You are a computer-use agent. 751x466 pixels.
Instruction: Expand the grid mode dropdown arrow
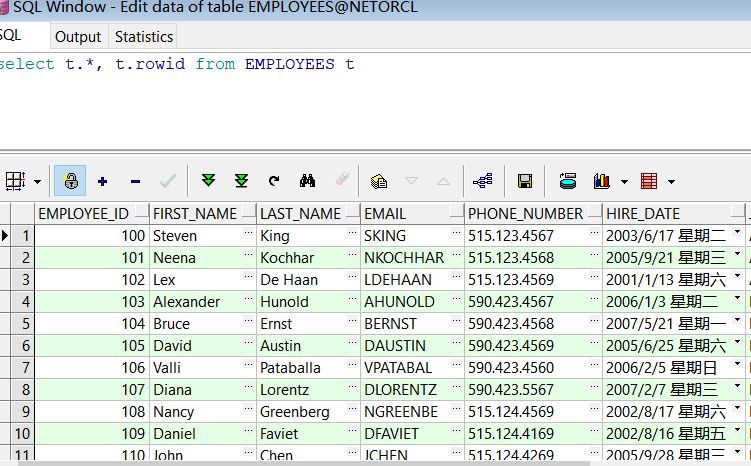[x=37, y=182]
